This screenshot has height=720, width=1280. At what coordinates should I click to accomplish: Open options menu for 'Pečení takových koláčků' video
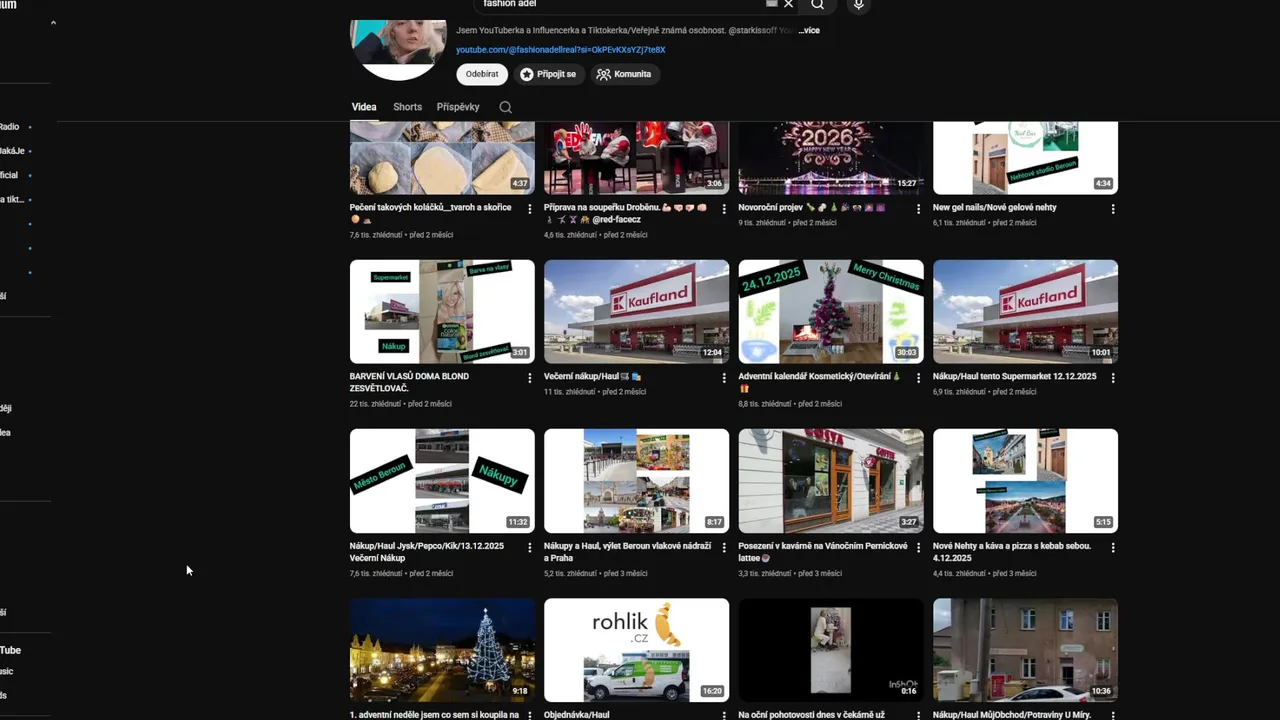point(530,209)
